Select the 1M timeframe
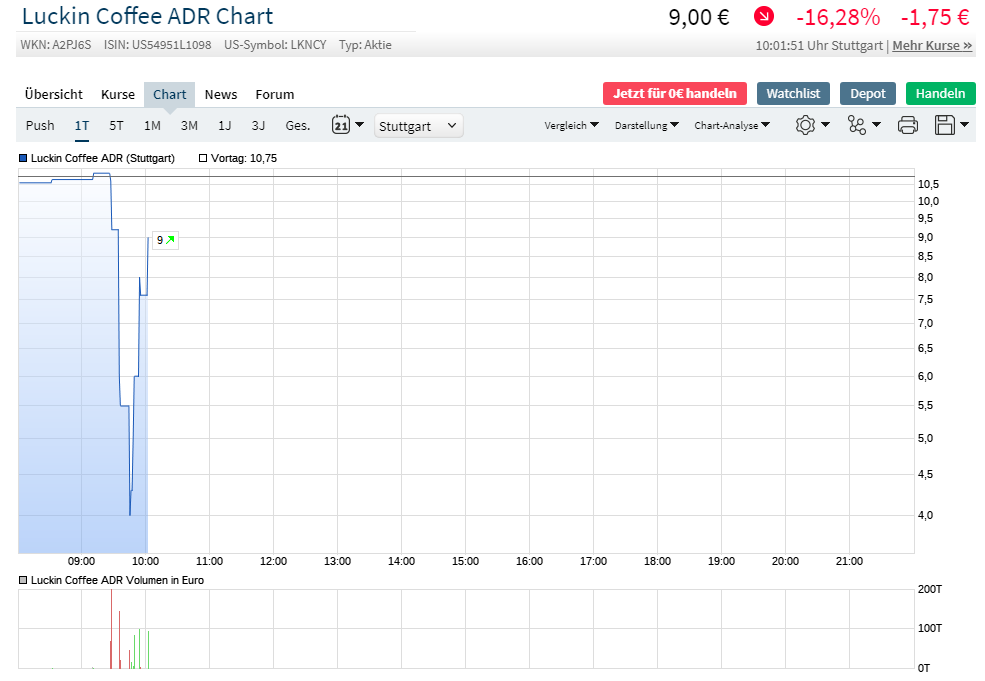This screenshot has width=985, height=681. pyautogui.click(x=152, y=125)
